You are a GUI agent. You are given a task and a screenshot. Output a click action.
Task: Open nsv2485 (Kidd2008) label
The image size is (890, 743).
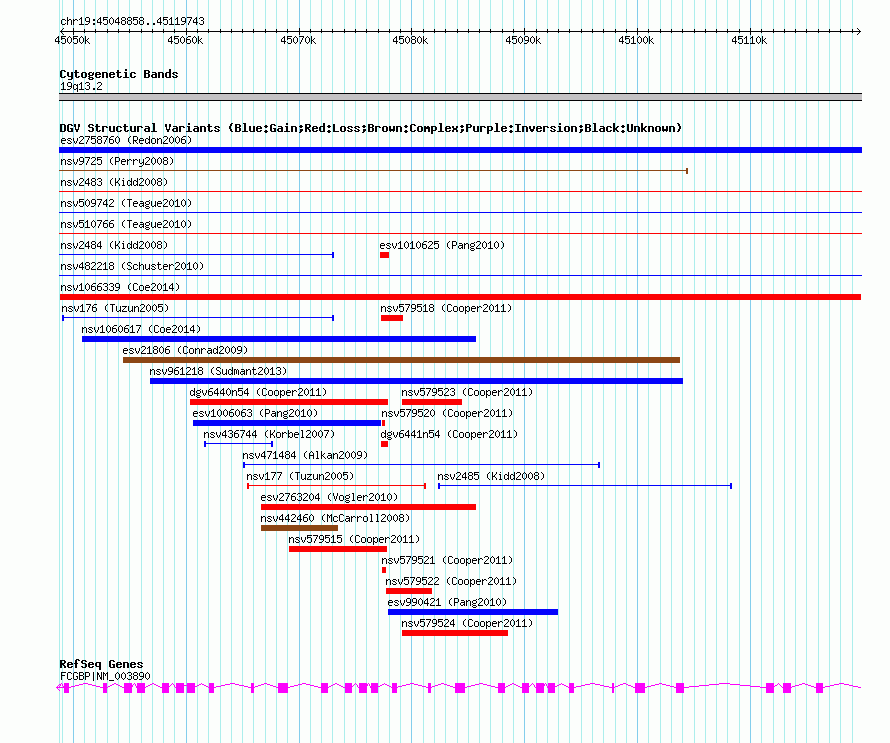(x=491, y=476)
